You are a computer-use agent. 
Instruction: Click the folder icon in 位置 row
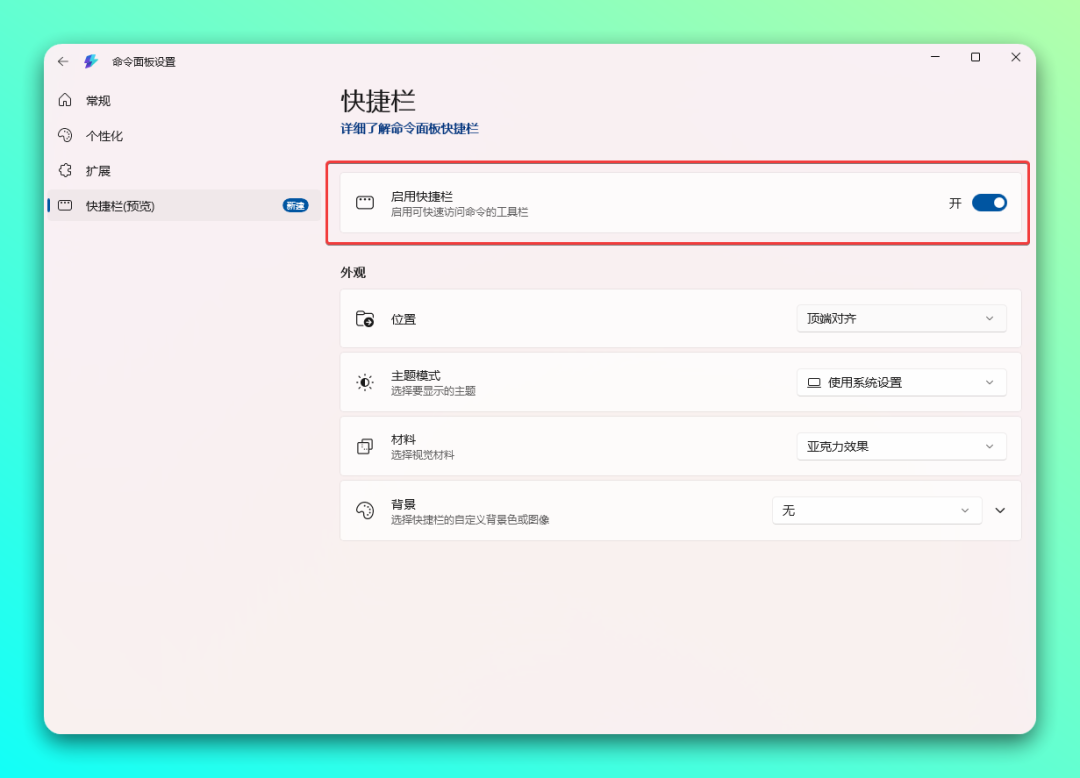point(365,319)
